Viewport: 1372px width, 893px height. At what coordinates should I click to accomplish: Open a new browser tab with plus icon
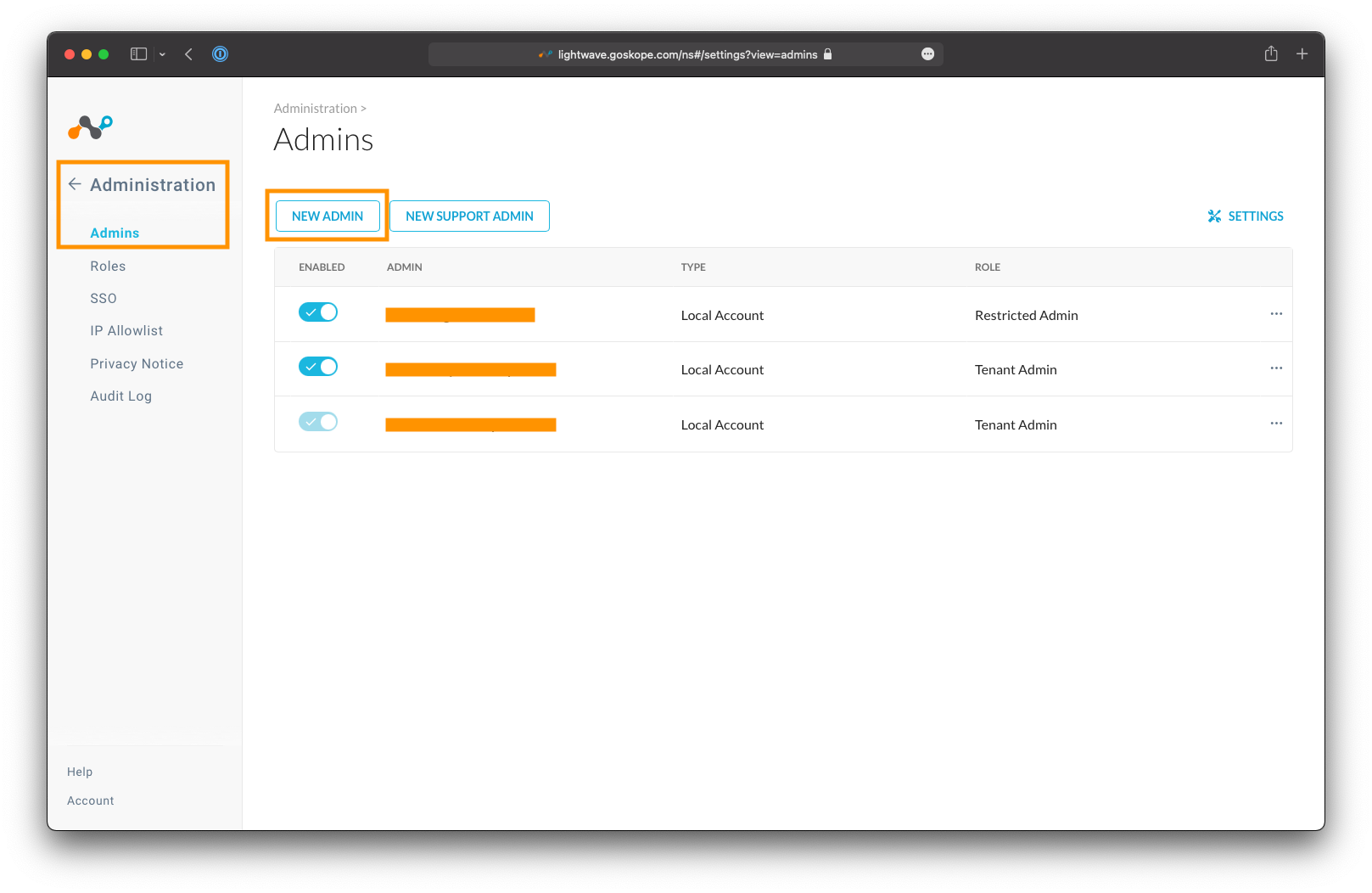tap(1302, 54)
